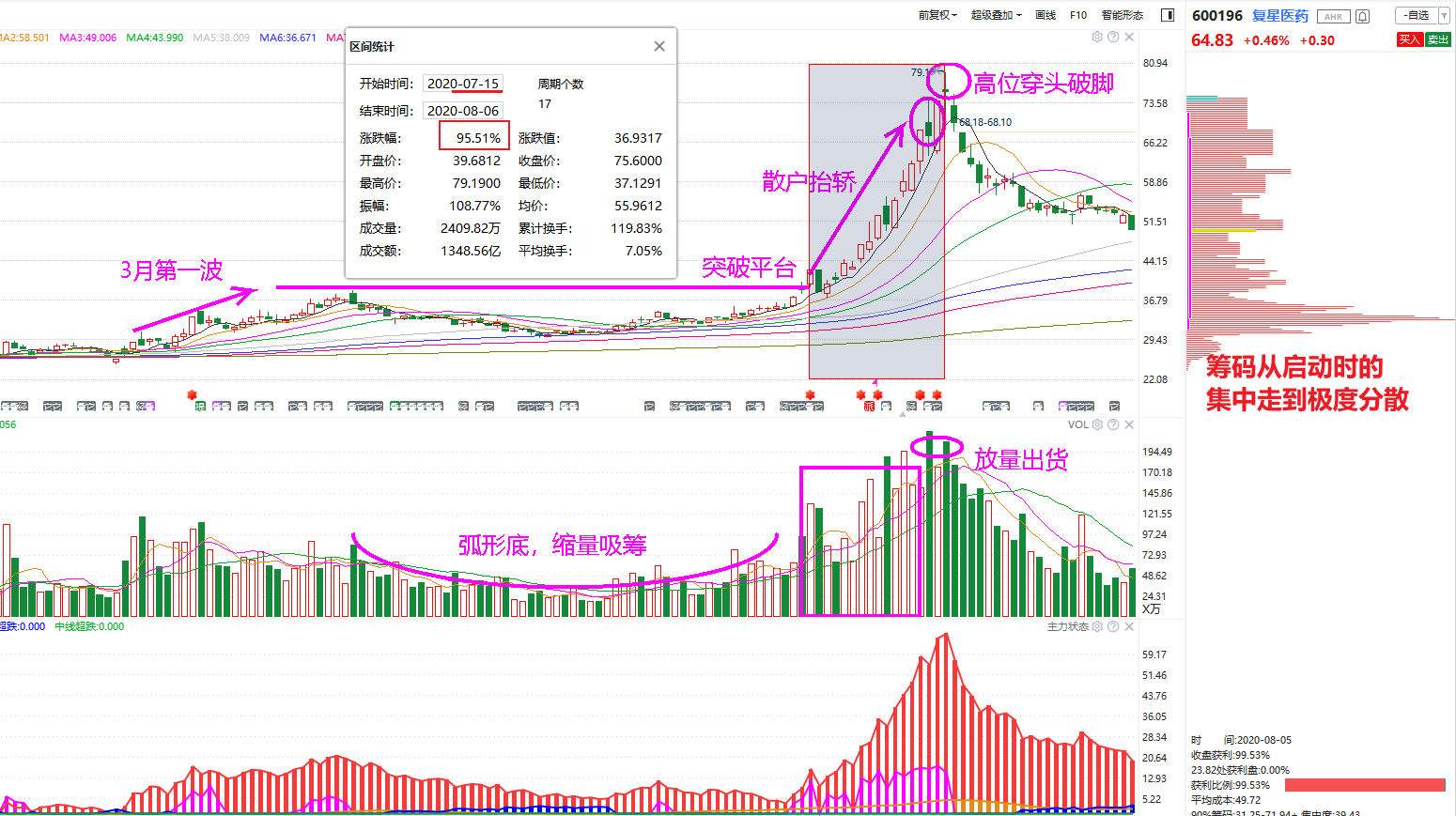Click the AHR badge beside 复星医药
Image resolution: width=1456 pixels, height=816 pixels.
point(1333,16)
